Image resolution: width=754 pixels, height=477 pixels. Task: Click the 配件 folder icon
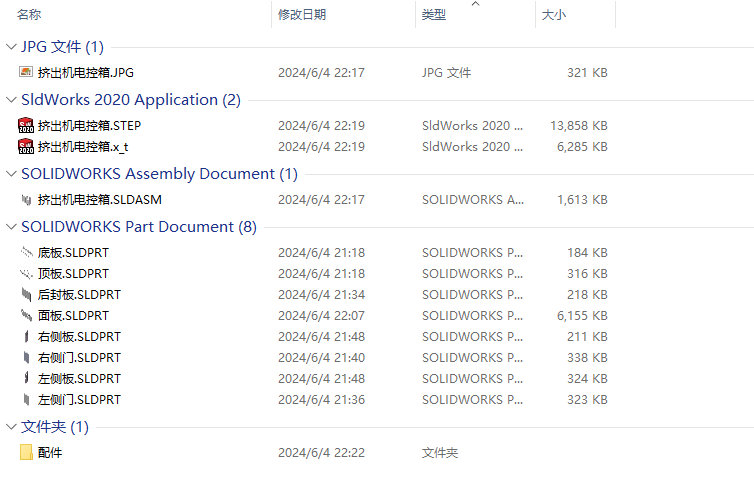(x=26, y=452)
